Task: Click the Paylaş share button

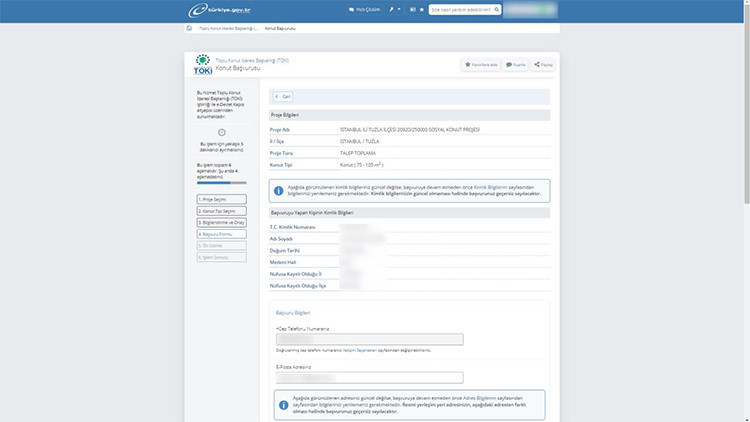Action: click(543, 64)
